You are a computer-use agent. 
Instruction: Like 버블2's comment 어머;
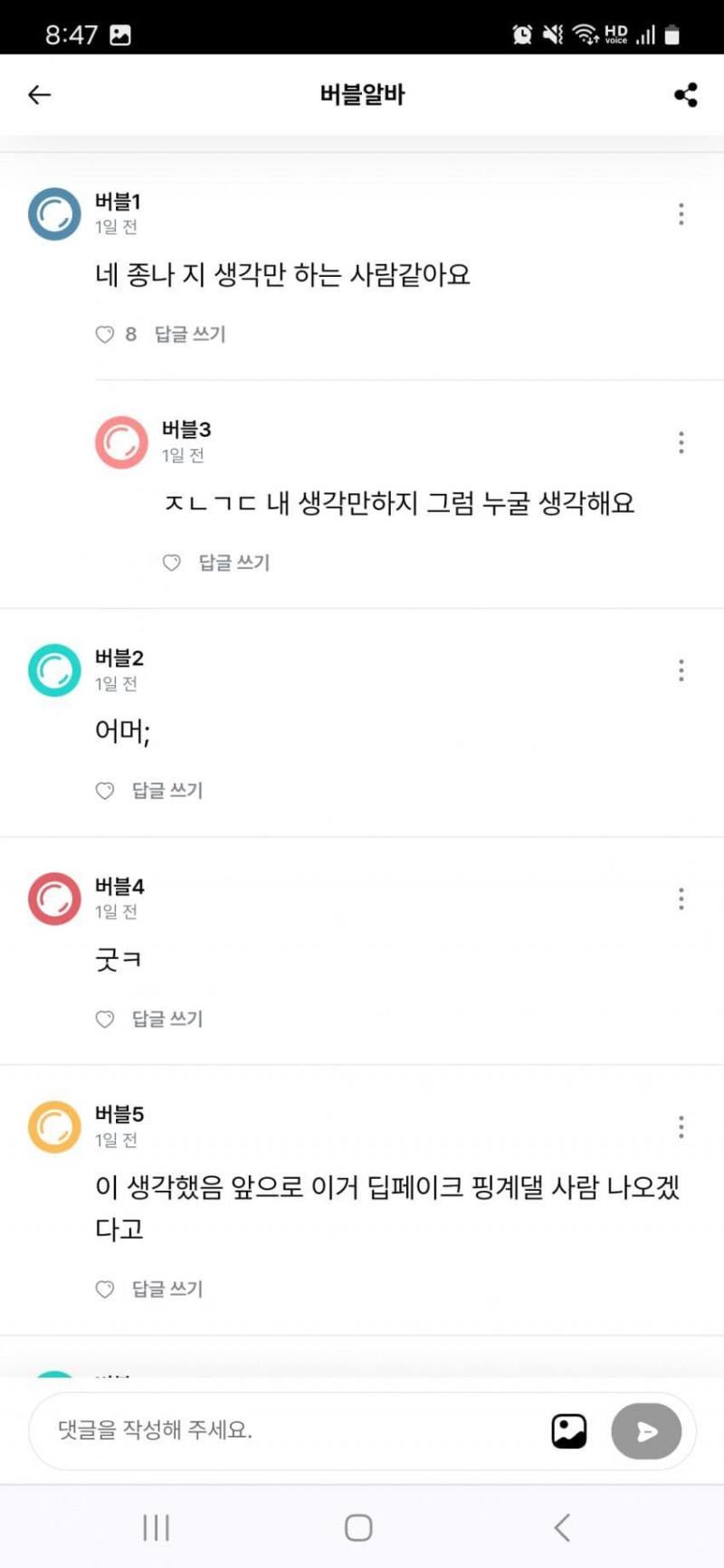click(105, 791)
